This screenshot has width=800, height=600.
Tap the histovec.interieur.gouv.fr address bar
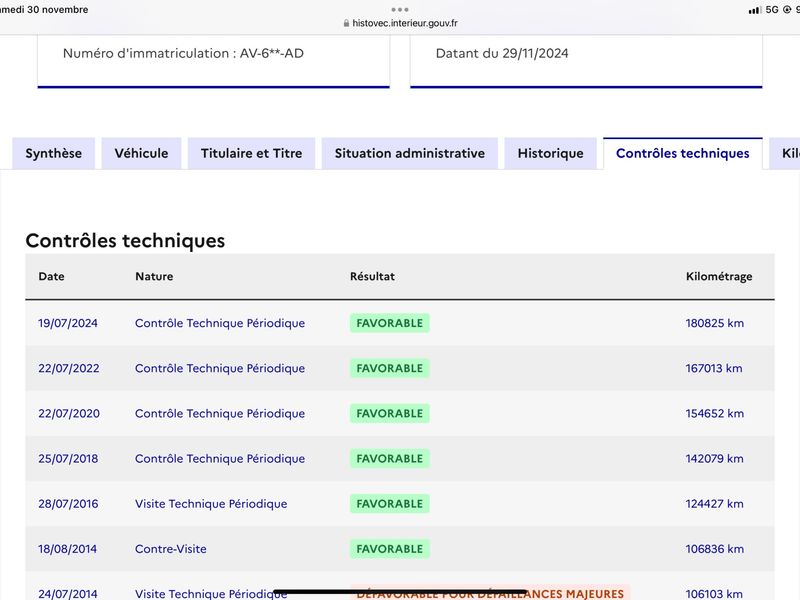point(401,23)
